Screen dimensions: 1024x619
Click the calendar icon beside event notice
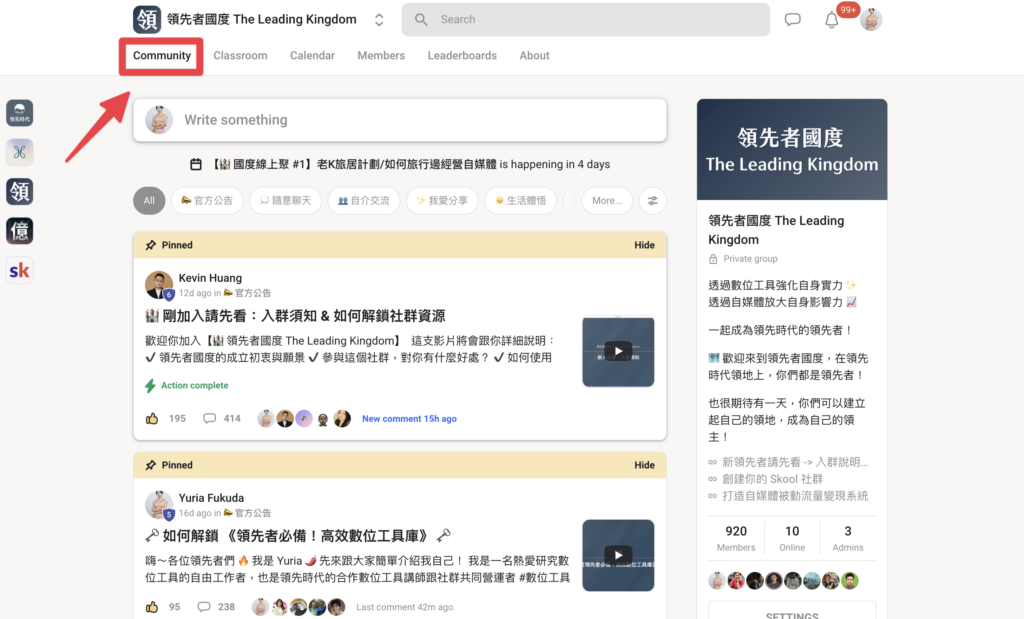196,164
